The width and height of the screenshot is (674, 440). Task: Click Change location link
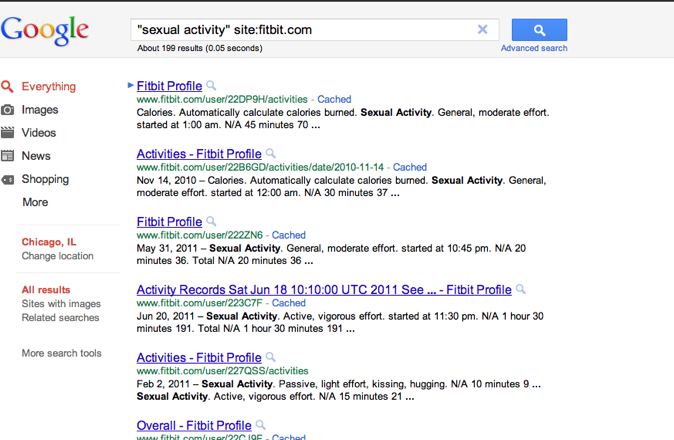[x=57, y=256]
